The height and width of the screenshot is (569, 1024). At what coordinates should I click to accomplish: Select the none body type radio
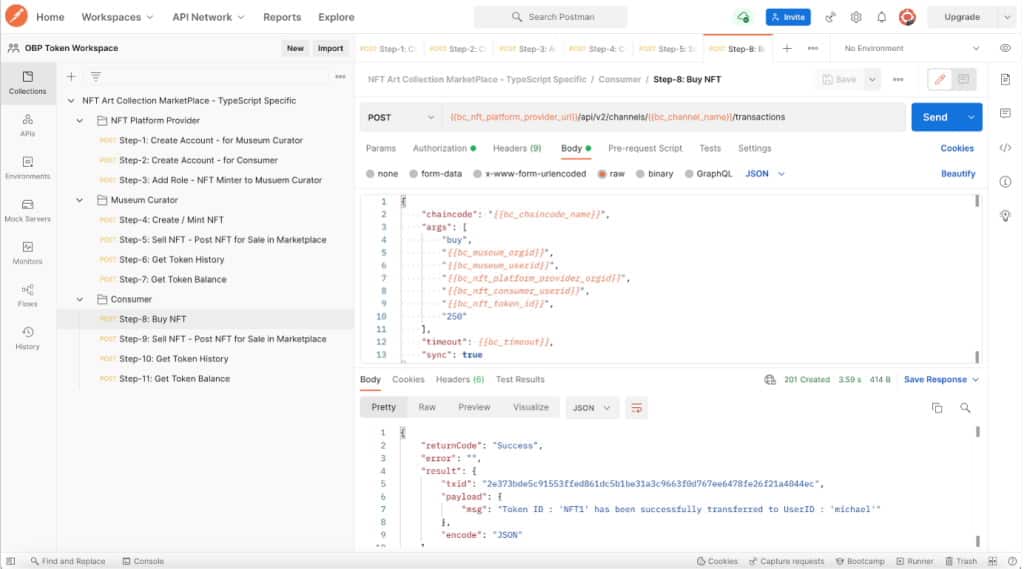tap(370, 174)
